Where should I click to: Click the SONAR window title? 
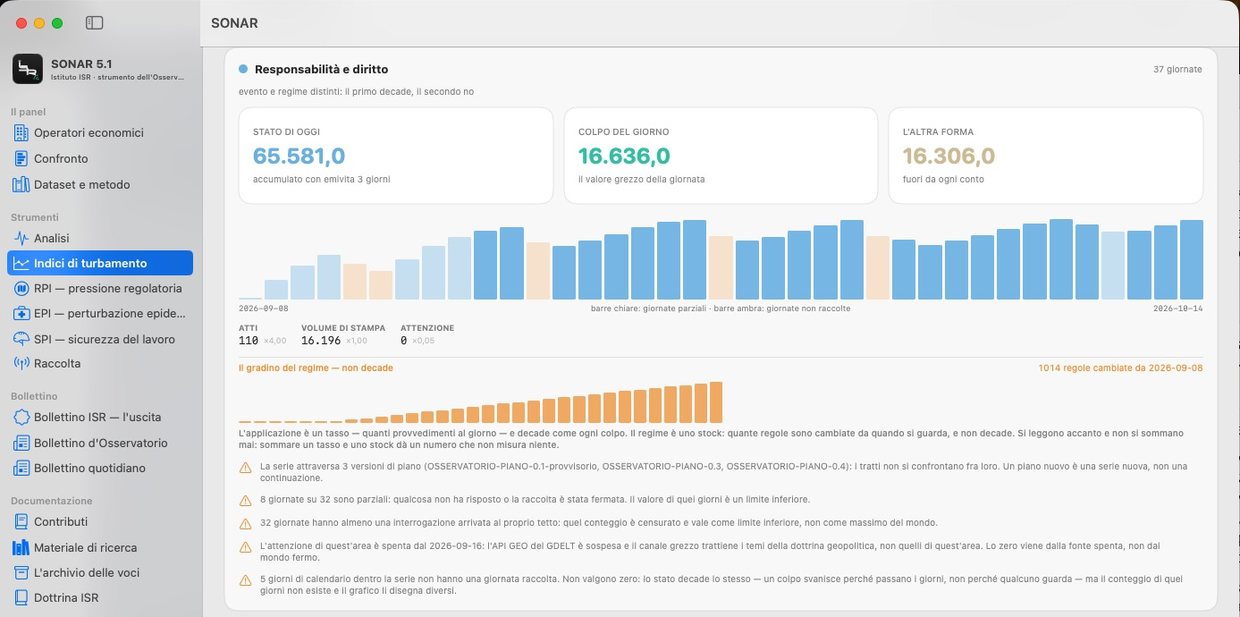click(x=234, y=23)
